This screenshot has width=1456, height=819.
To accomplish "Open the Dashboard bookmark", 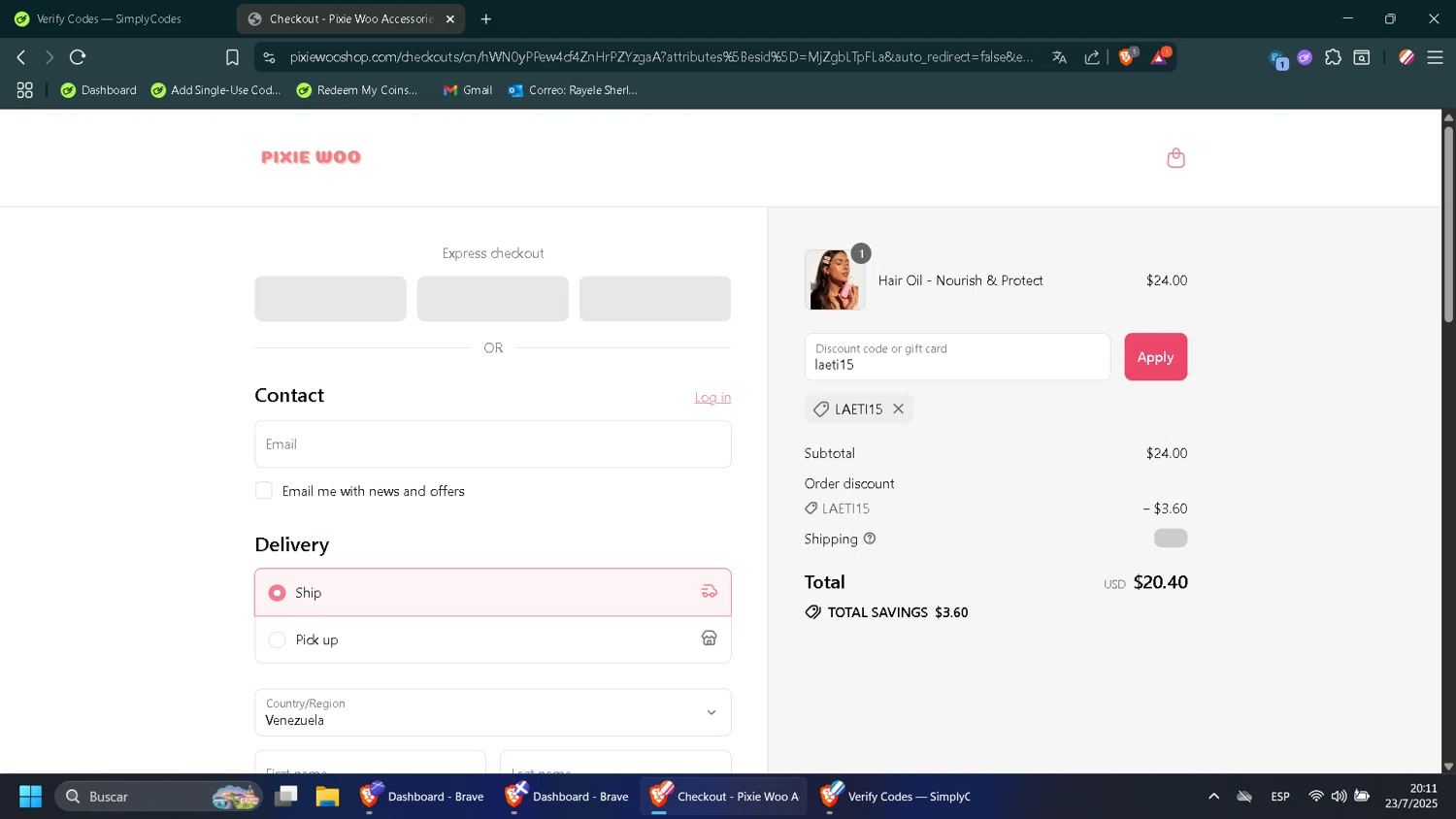I will [98, 90].
